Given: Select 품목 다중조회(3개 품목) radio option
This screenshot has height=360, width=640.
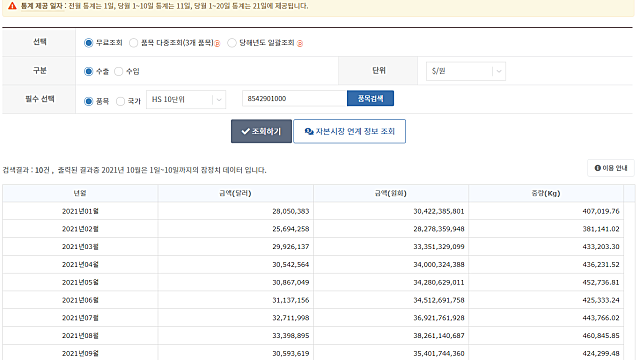Looking at the screenshot, I should pos(133,43).
